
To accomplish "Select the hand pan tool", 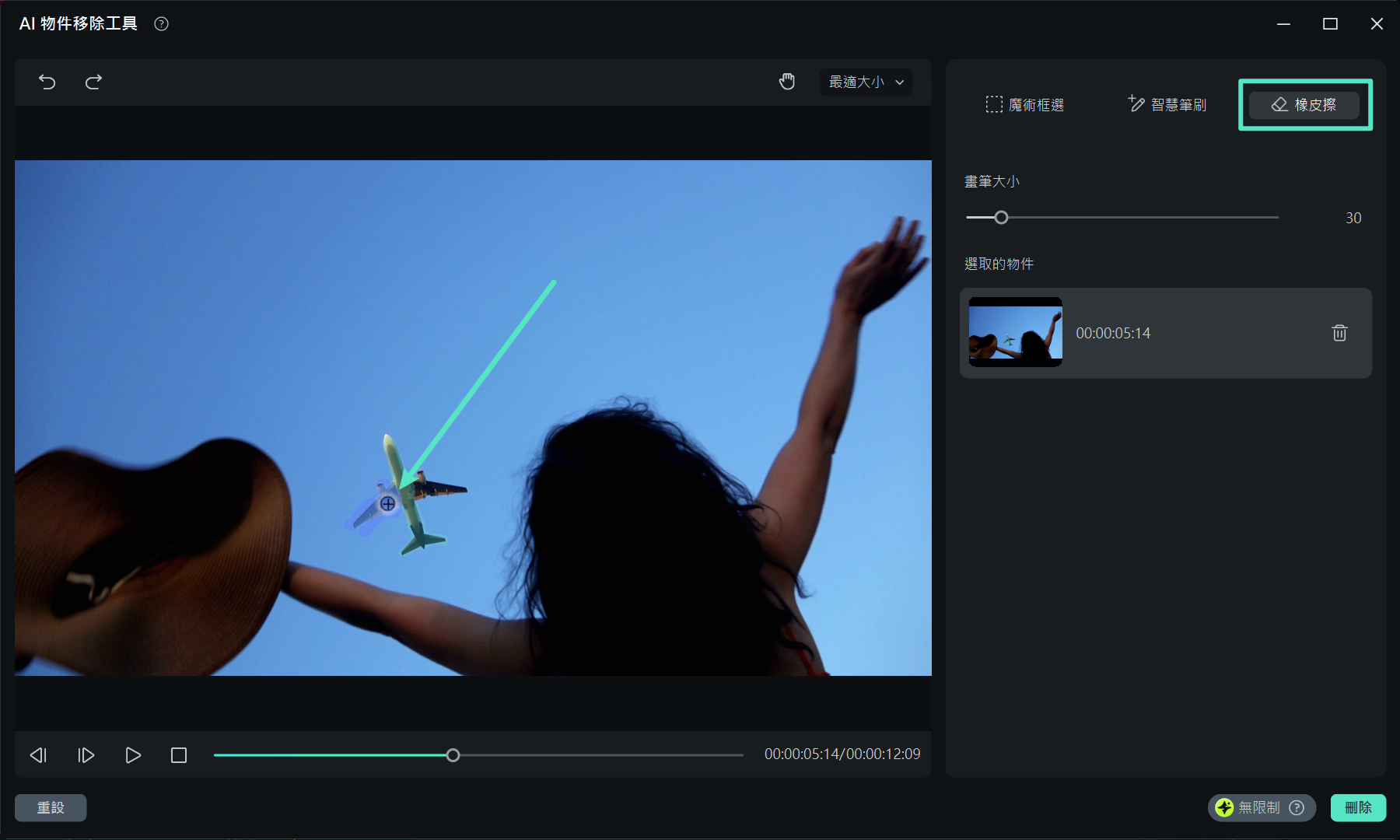I will [787, 82].
